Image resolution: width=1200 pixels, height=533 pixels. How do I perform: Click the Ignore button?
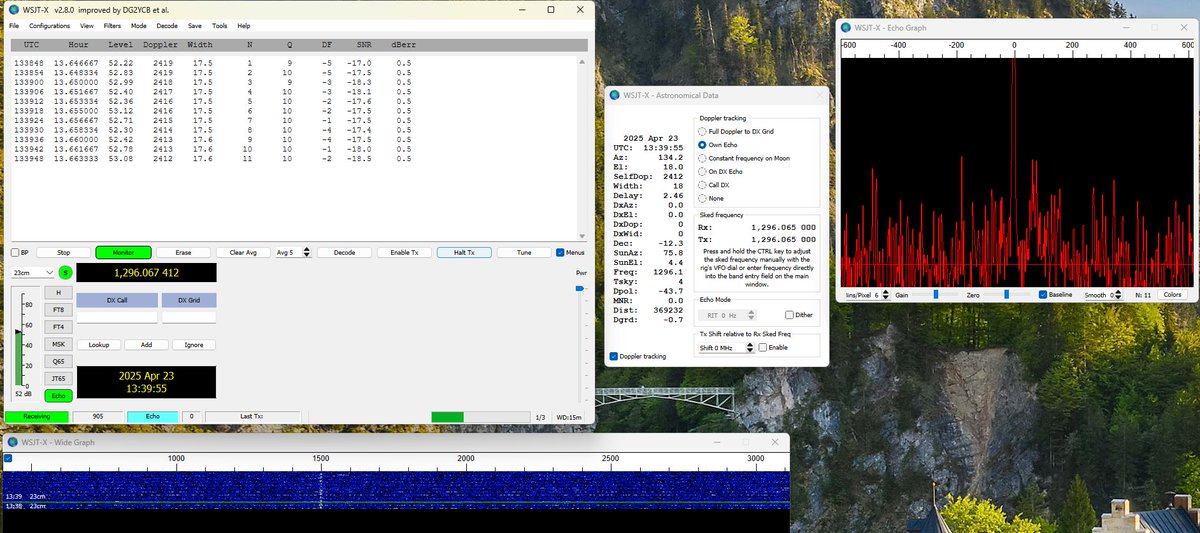(194, 344)
